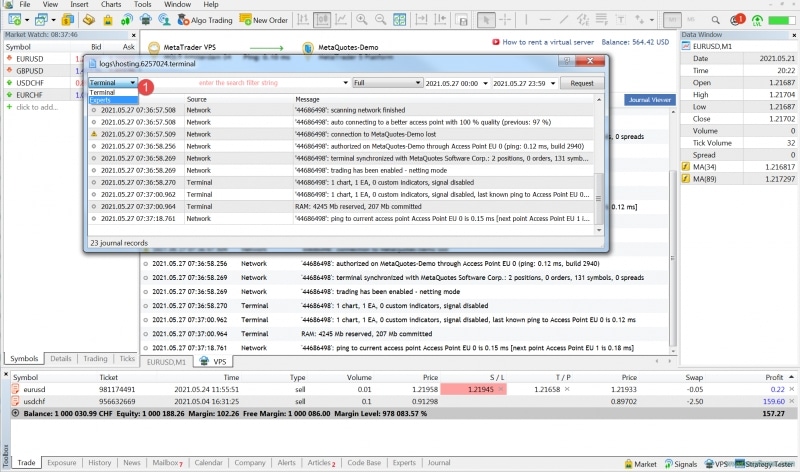Close the usdchf position with its X
This screenshot has height=472, width=800.
792,402
